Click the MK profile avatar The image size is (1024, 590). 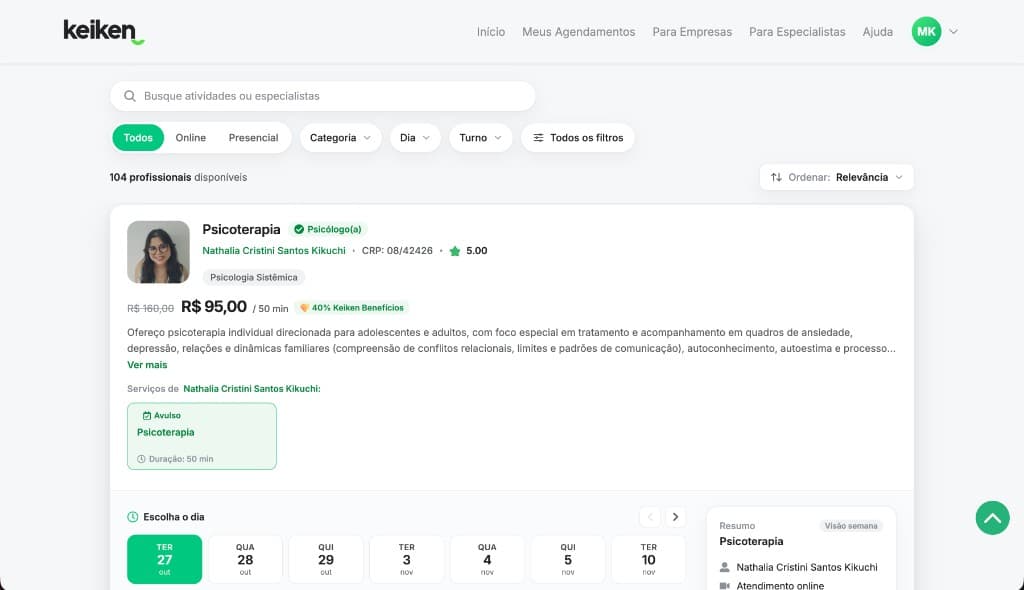926,31
